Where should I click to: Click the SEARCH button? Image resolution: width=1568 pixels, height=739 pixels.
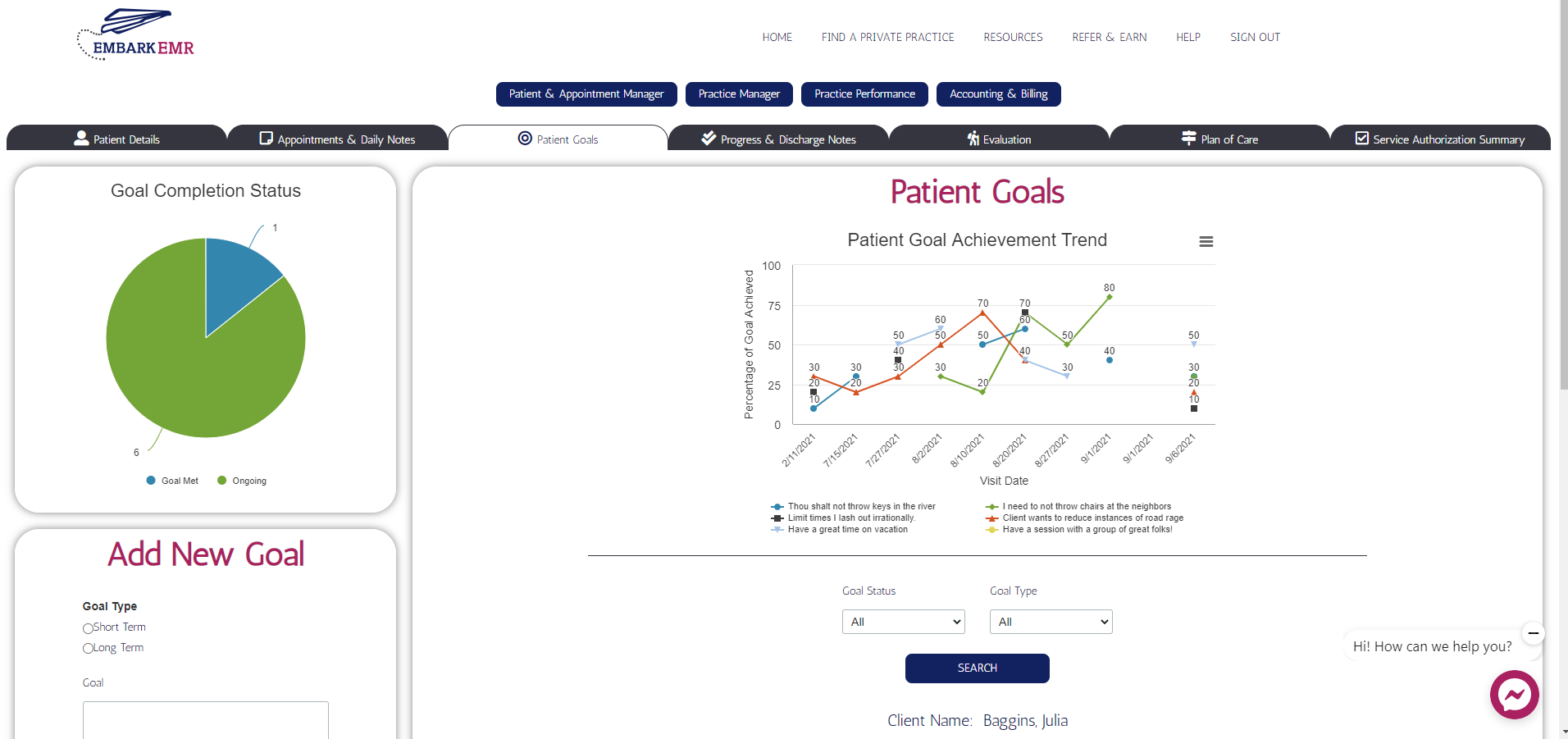tap(977, 668)
